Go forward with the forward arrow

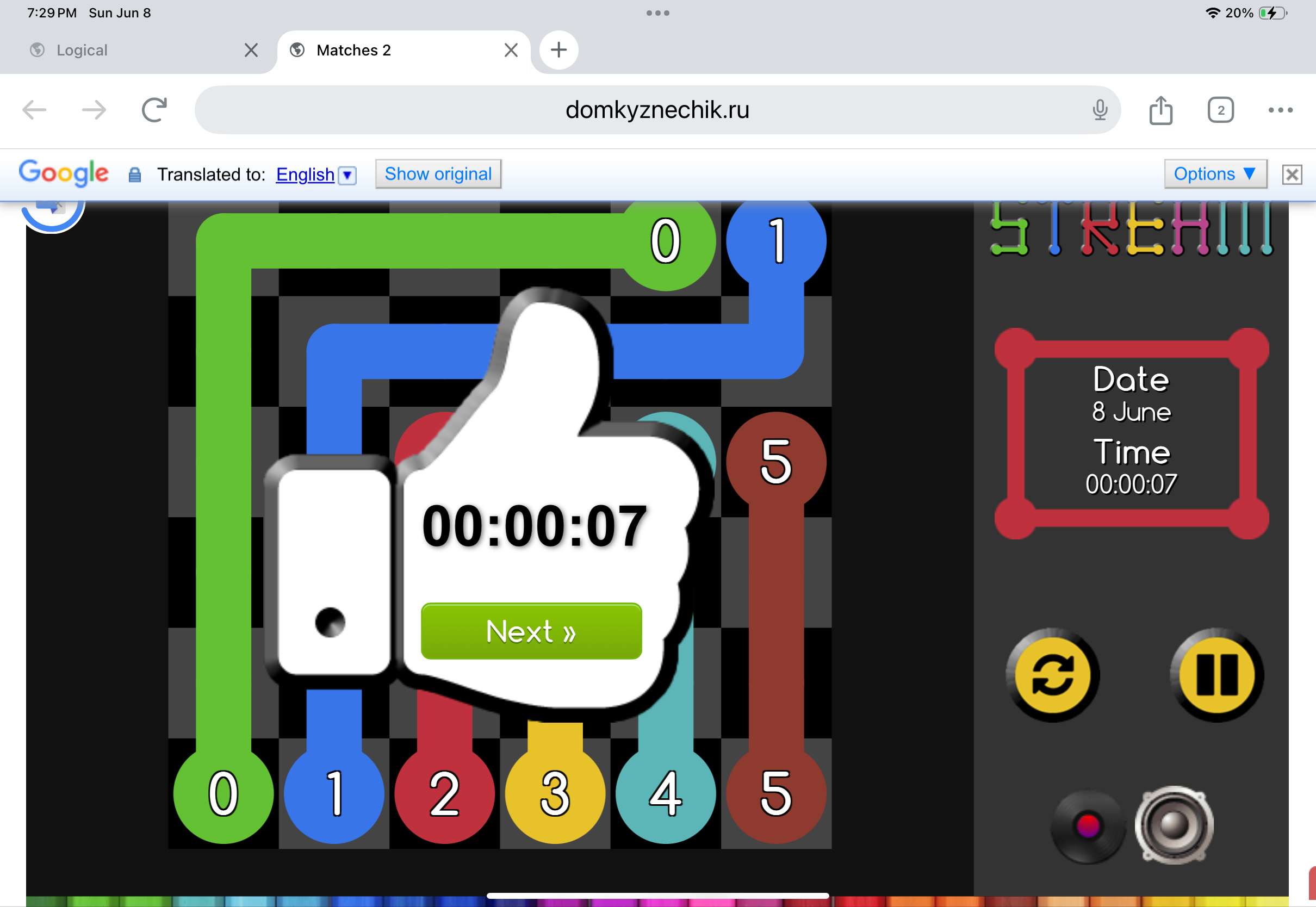tap(94, 110)
